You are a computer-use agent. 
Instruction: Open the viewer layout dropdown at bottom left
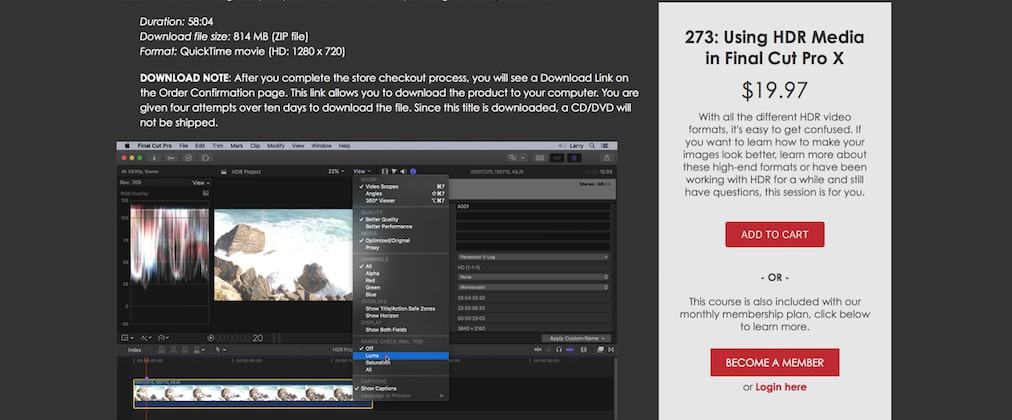(127, 337)
